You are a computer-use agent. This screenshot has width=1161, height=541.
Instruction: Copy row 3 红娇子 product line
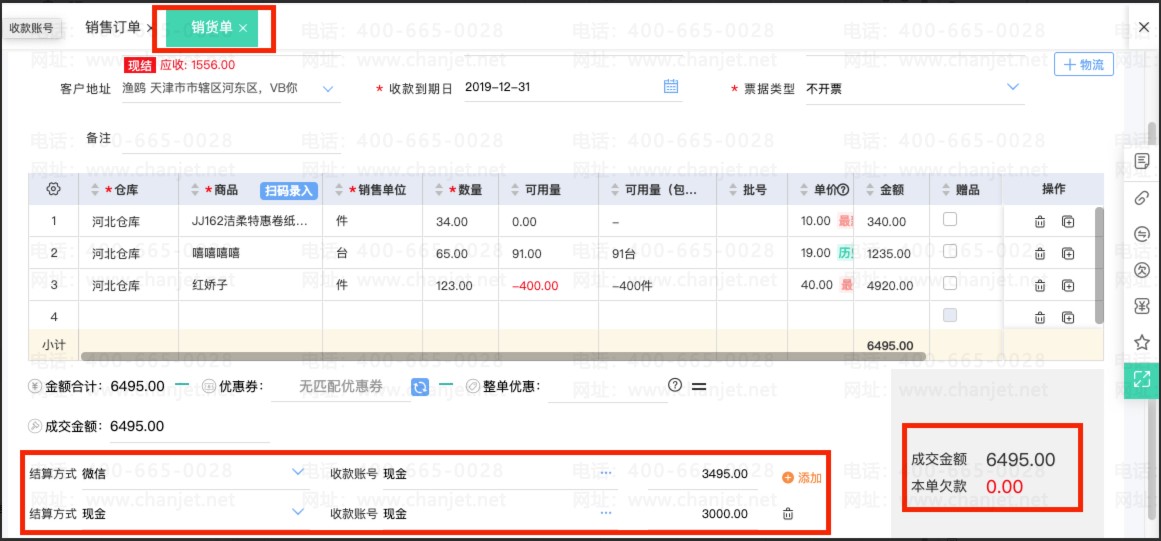(x=1068, y=285)
